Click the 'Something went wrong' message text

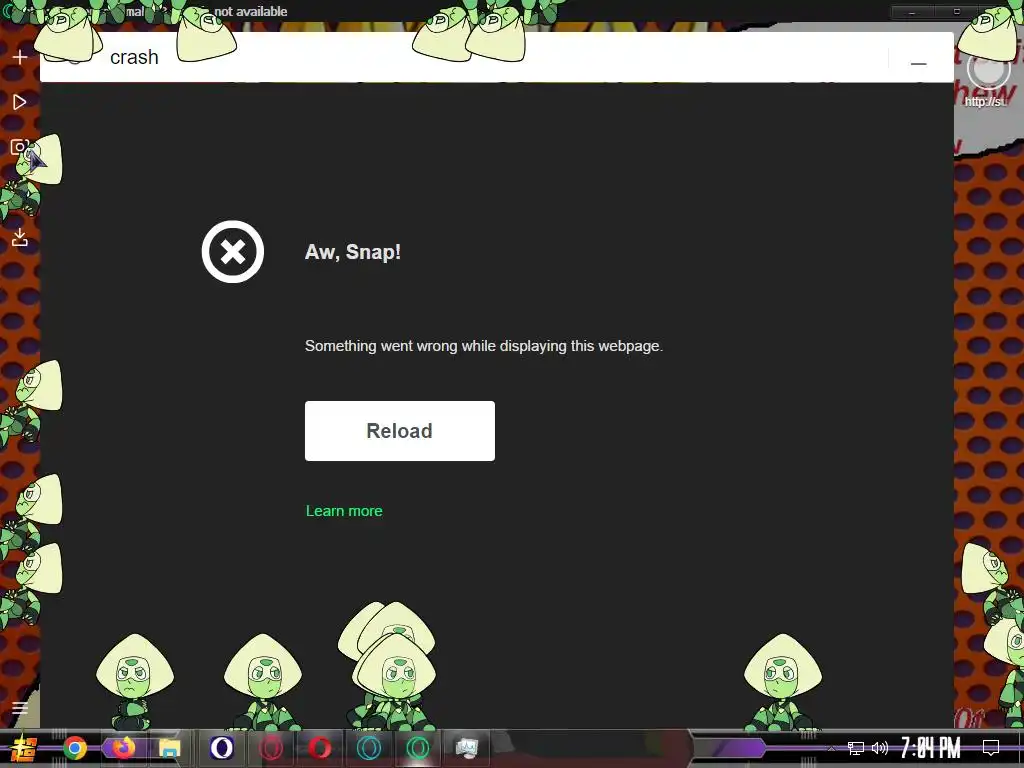coord(484,346)
